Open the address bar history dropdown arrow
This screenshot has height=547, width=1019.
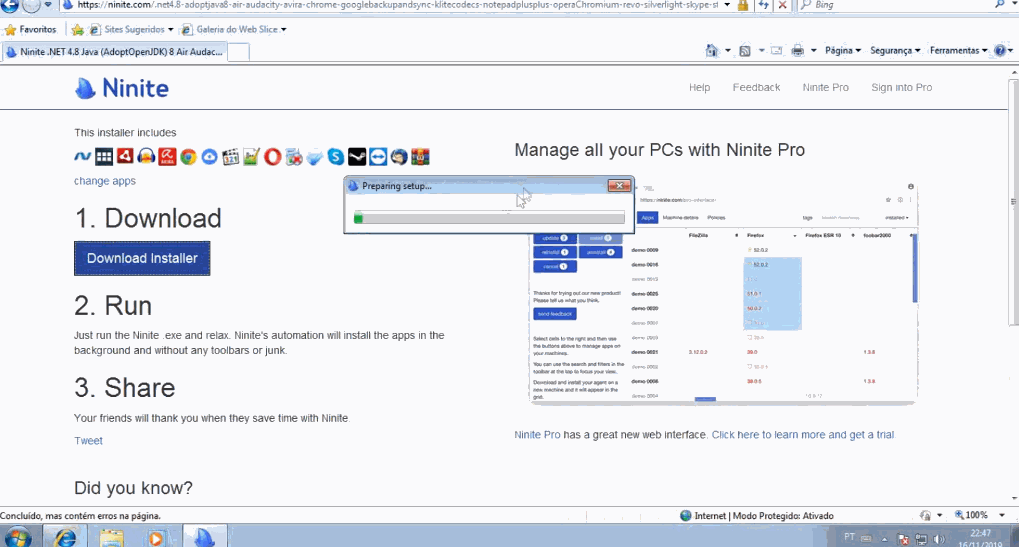pos(727,5)
